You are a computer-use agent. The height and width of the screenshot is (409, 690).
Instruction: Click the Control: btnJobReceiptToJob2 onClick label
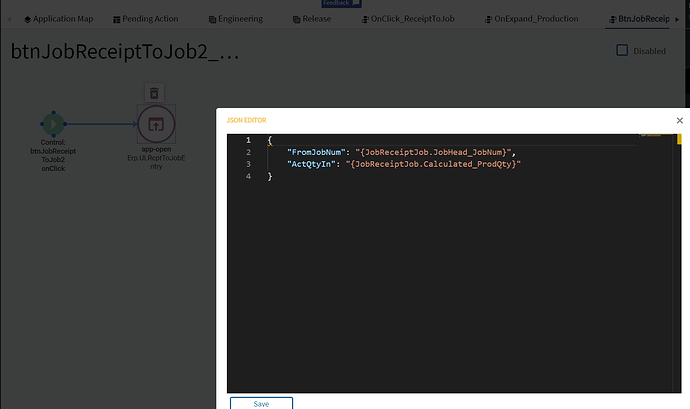pos(53,155)
